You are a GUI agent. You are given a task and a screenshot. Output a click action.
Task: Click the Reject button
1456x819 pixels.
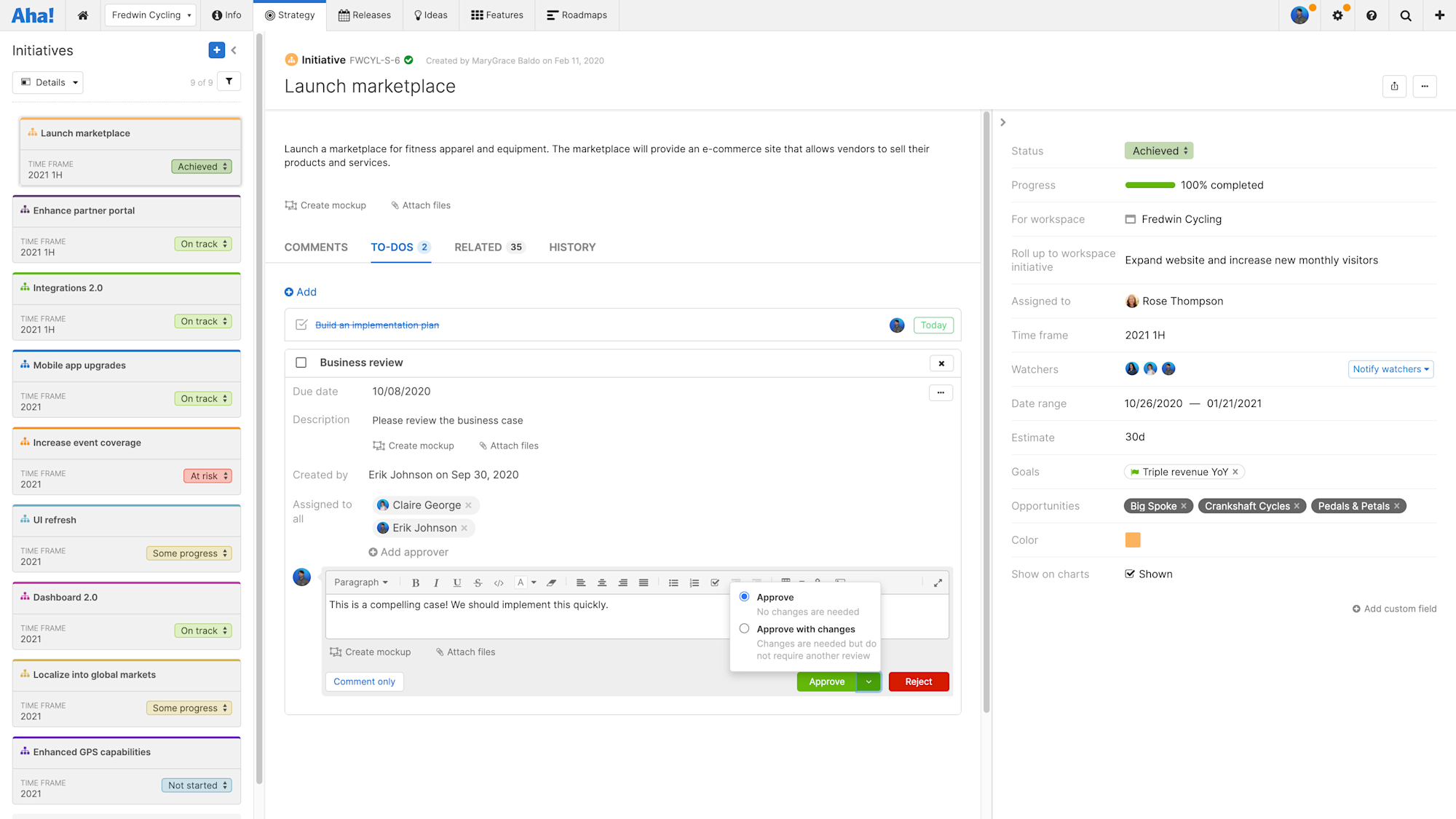click(x=918, y=681)
